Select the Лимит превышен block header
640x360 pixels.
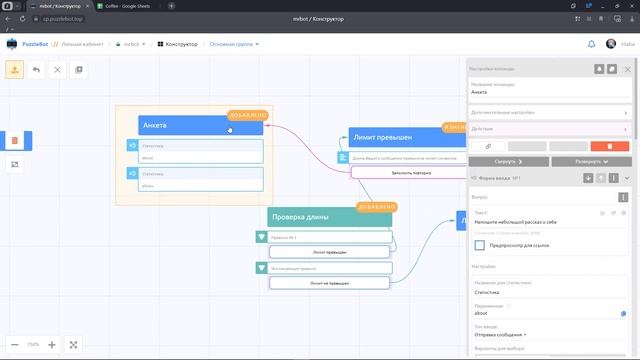click(407, 138)
